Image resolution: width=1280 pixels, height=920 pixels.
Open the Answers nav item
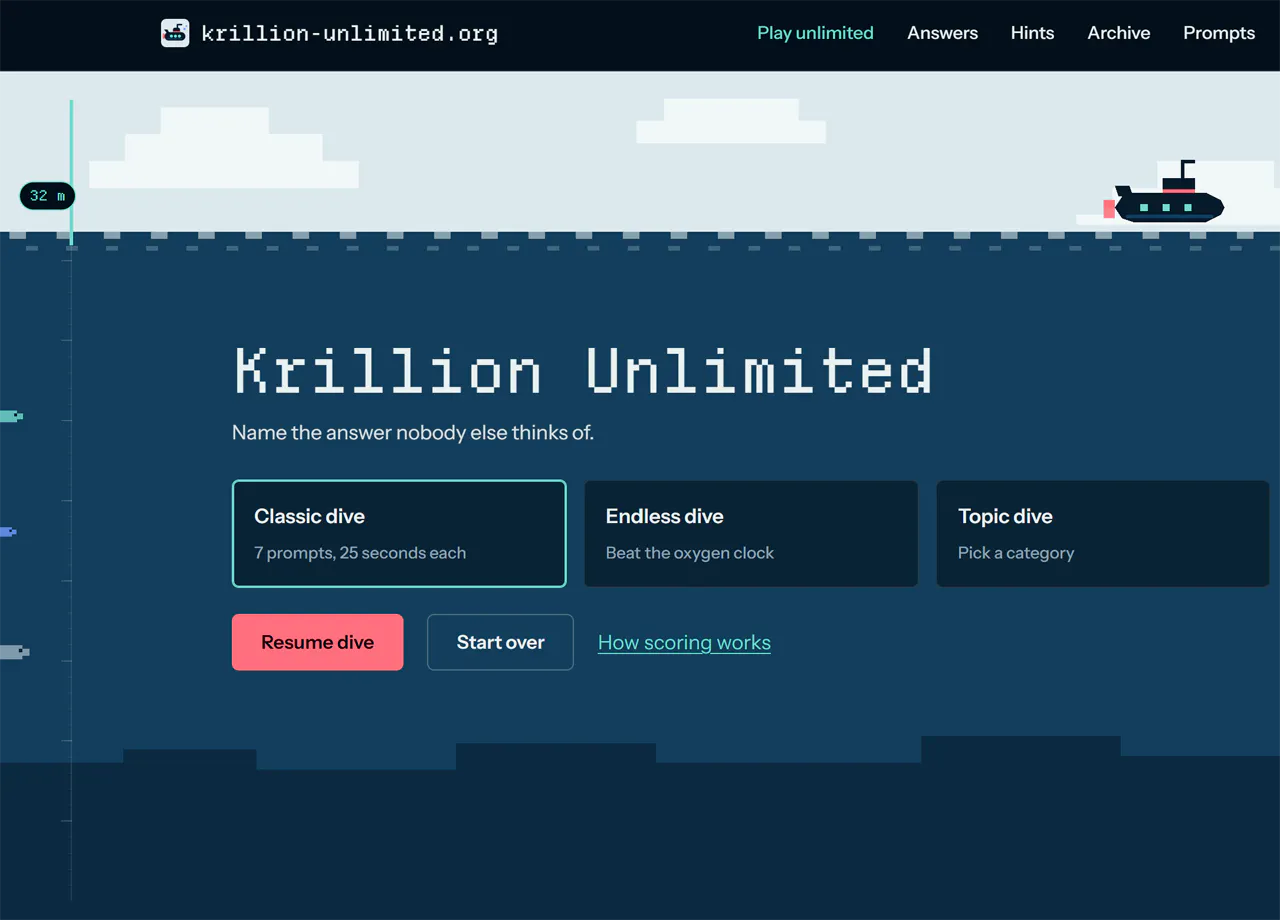942,33
